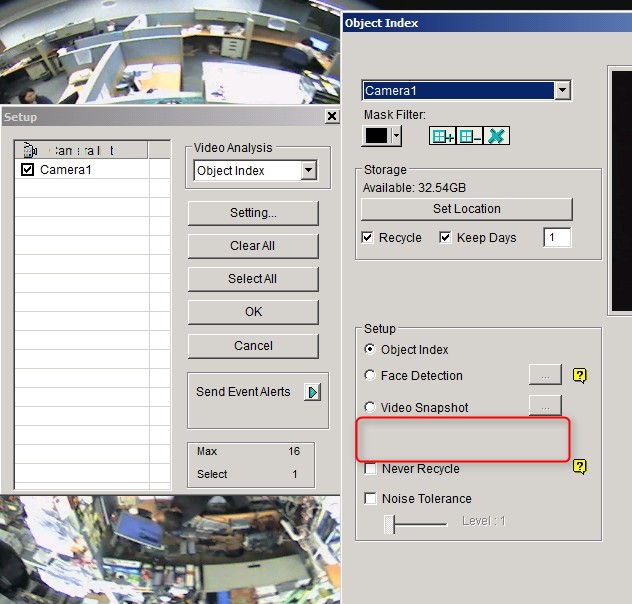
Task: Click the Camera1 text in the list
Action: click(66, 170)
